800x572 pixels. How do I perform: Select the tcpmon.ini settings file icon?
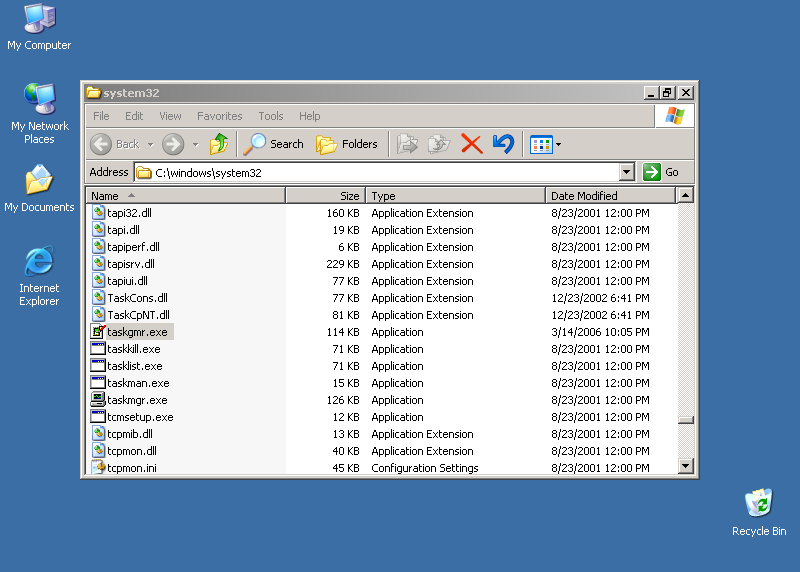98,467
